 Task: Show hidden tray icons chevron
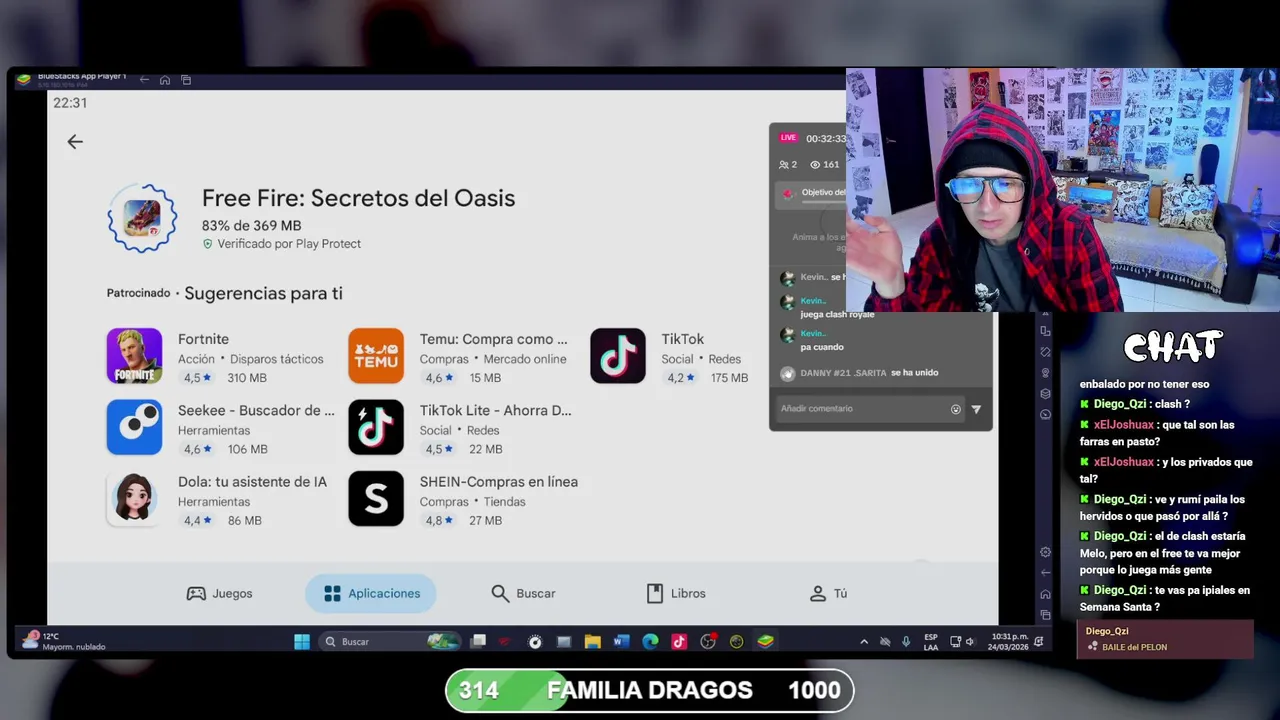[x=864, y=642]
